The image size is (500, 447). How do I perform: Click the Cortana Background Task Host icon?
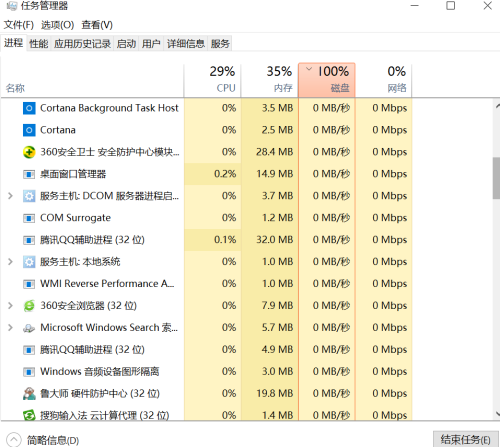29,108
